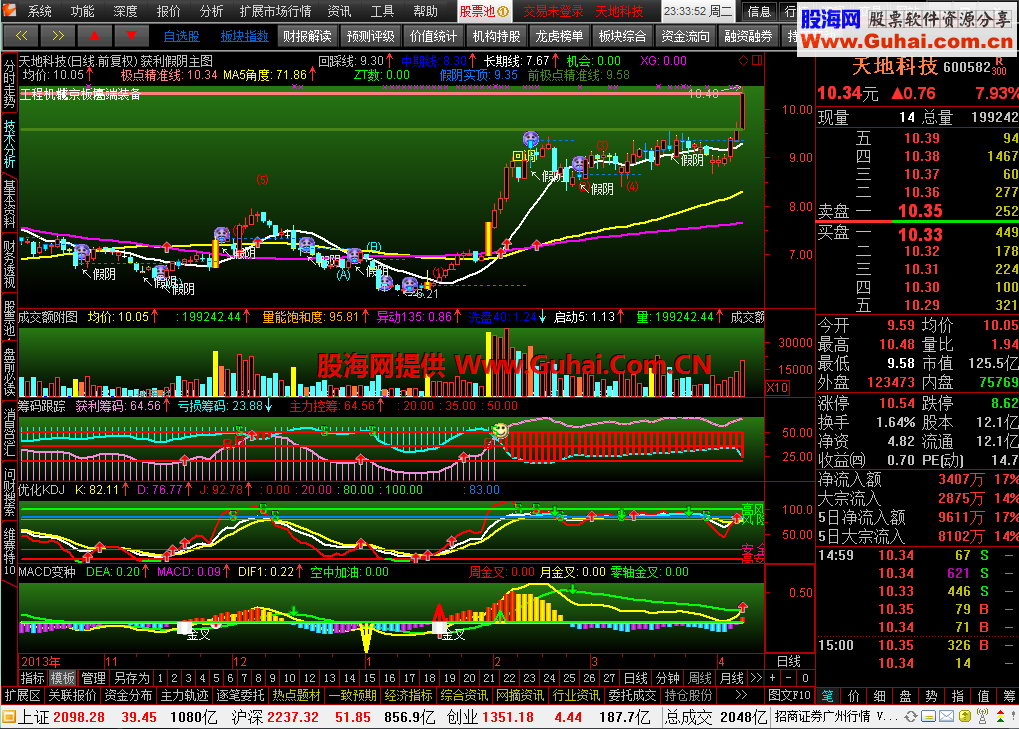The image size is (1019, 729).
Task: Select template number 27
Action: (x=609, y=678)
